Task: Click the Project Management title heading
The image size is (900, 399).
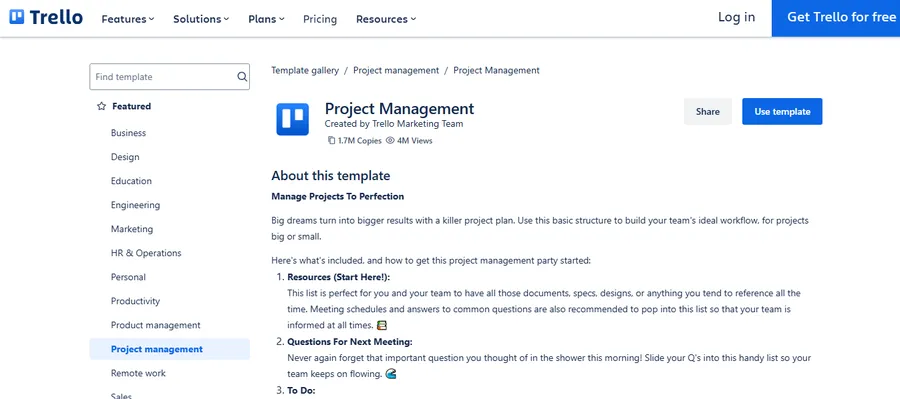Action: (x=399, y=109)
